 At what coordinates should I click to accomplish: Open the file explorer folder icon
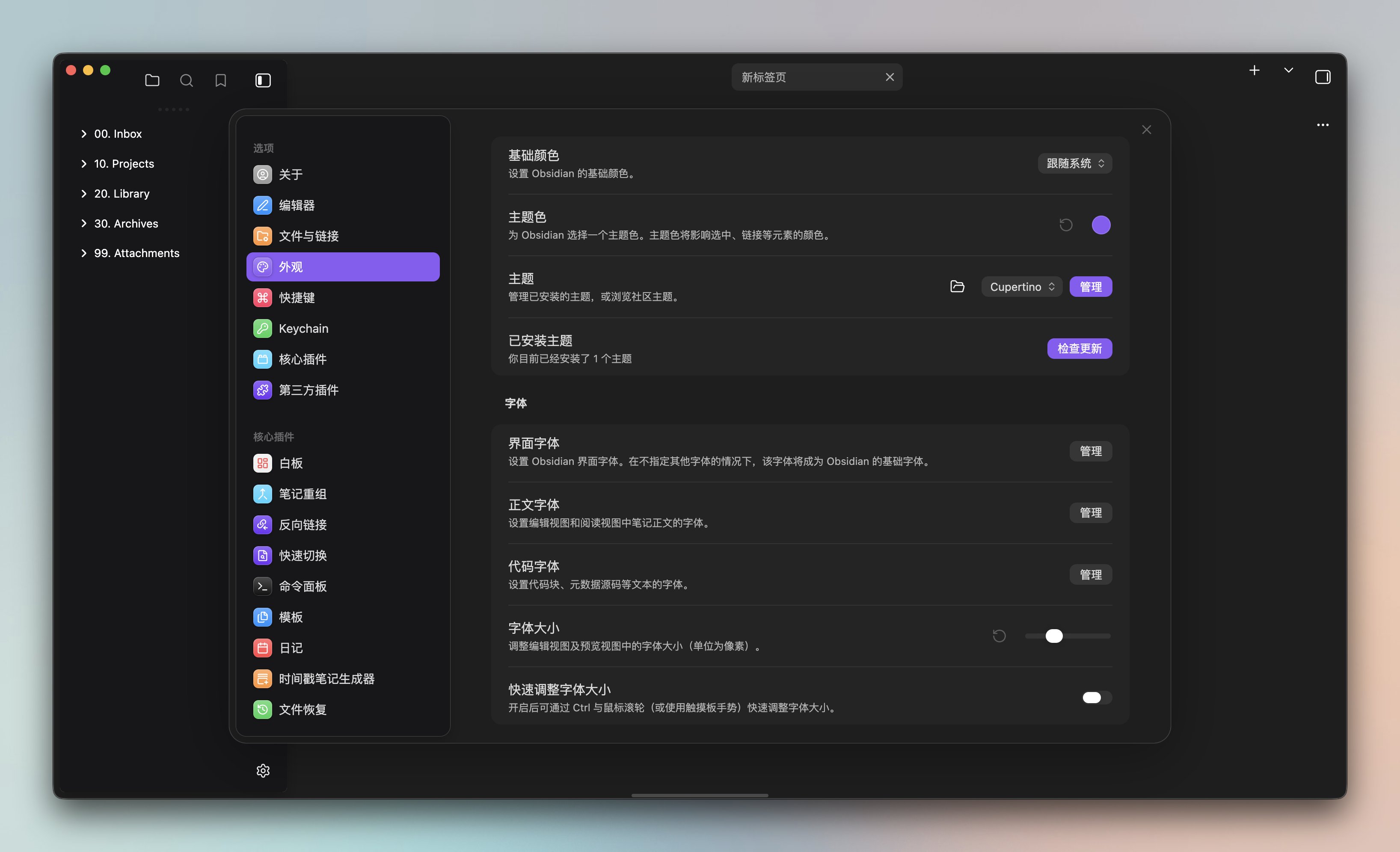pyautogui.click(x=152, y=80)
